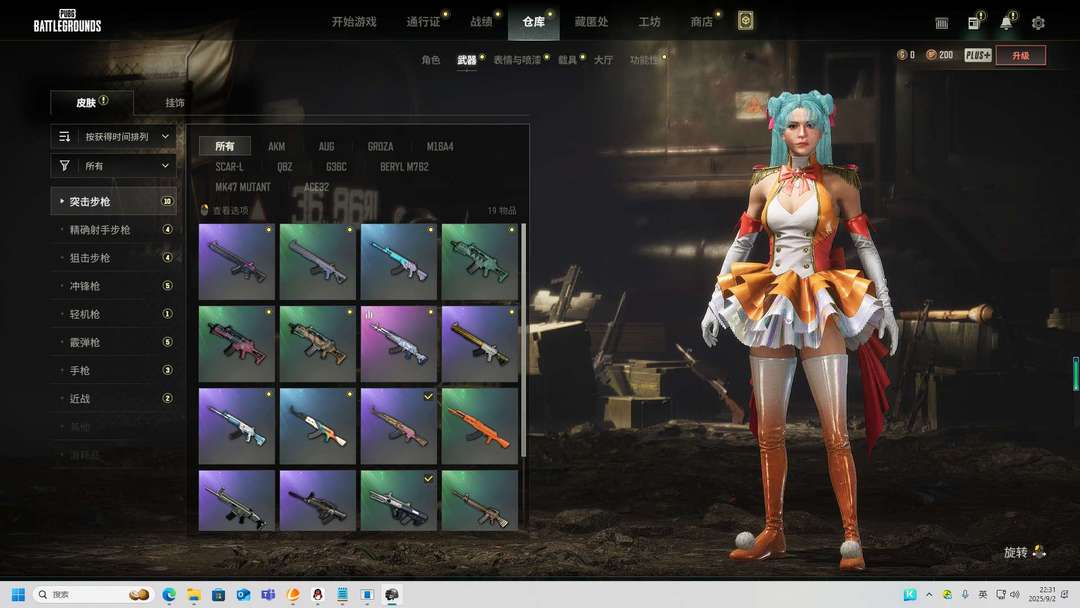1080x608 pixels.
Task: Open the crate store icon in top bar
Action: click(942, 23)
